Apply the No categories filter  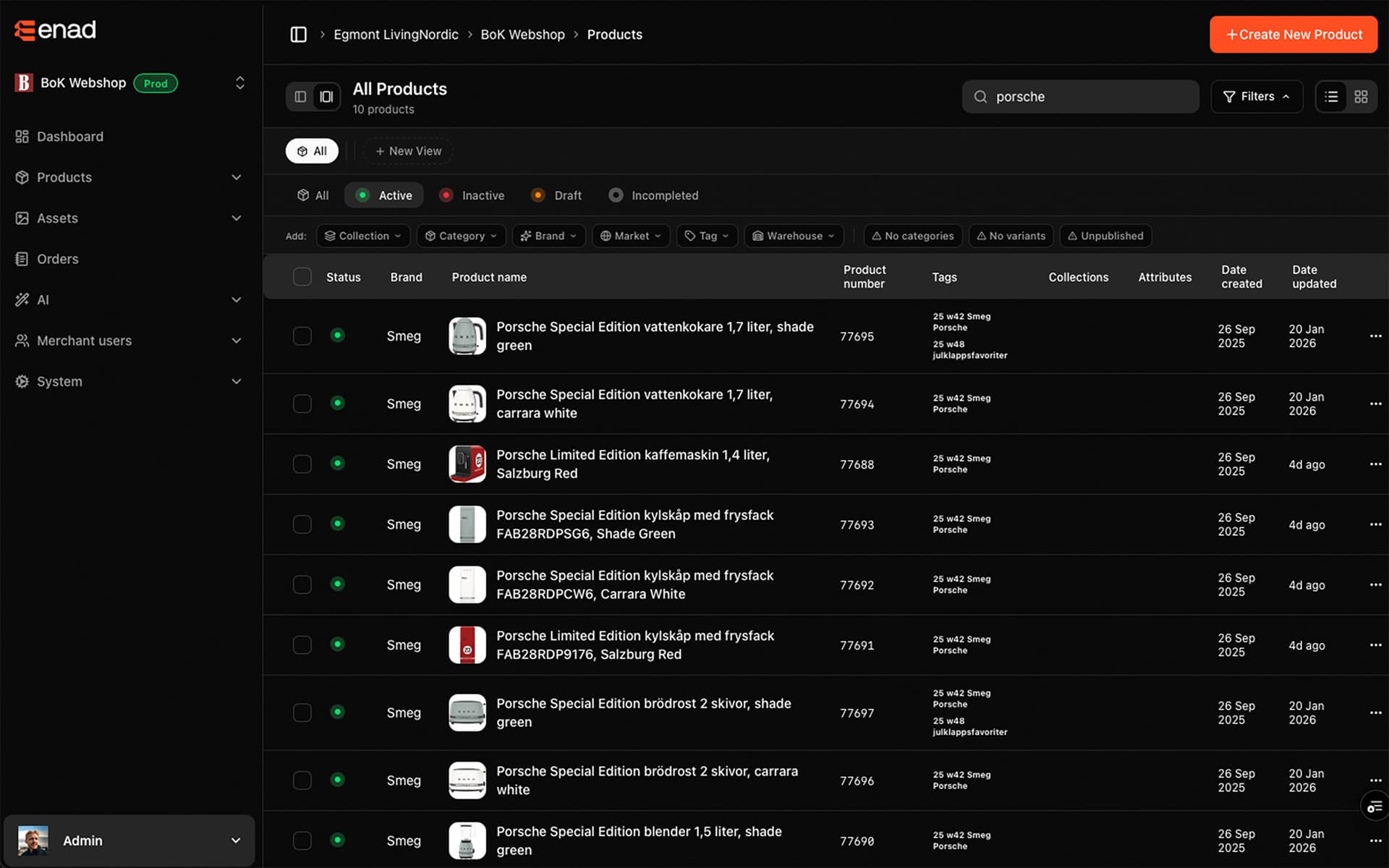[x=913, y=236]
